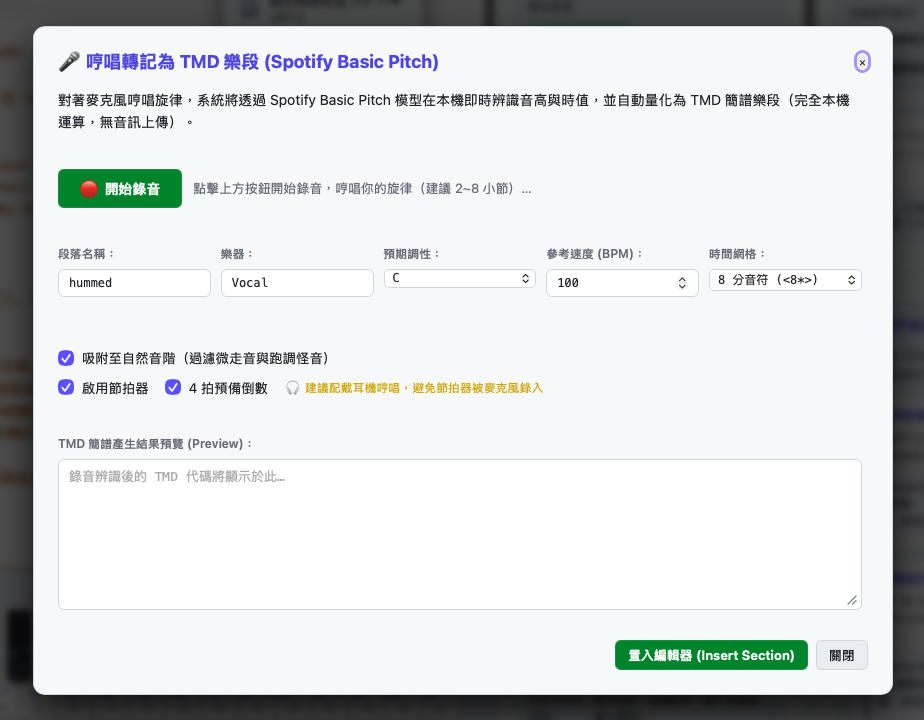The image size is (924, 720).
Task: Click the TMD preview text area
Action: tap(460, 534)
